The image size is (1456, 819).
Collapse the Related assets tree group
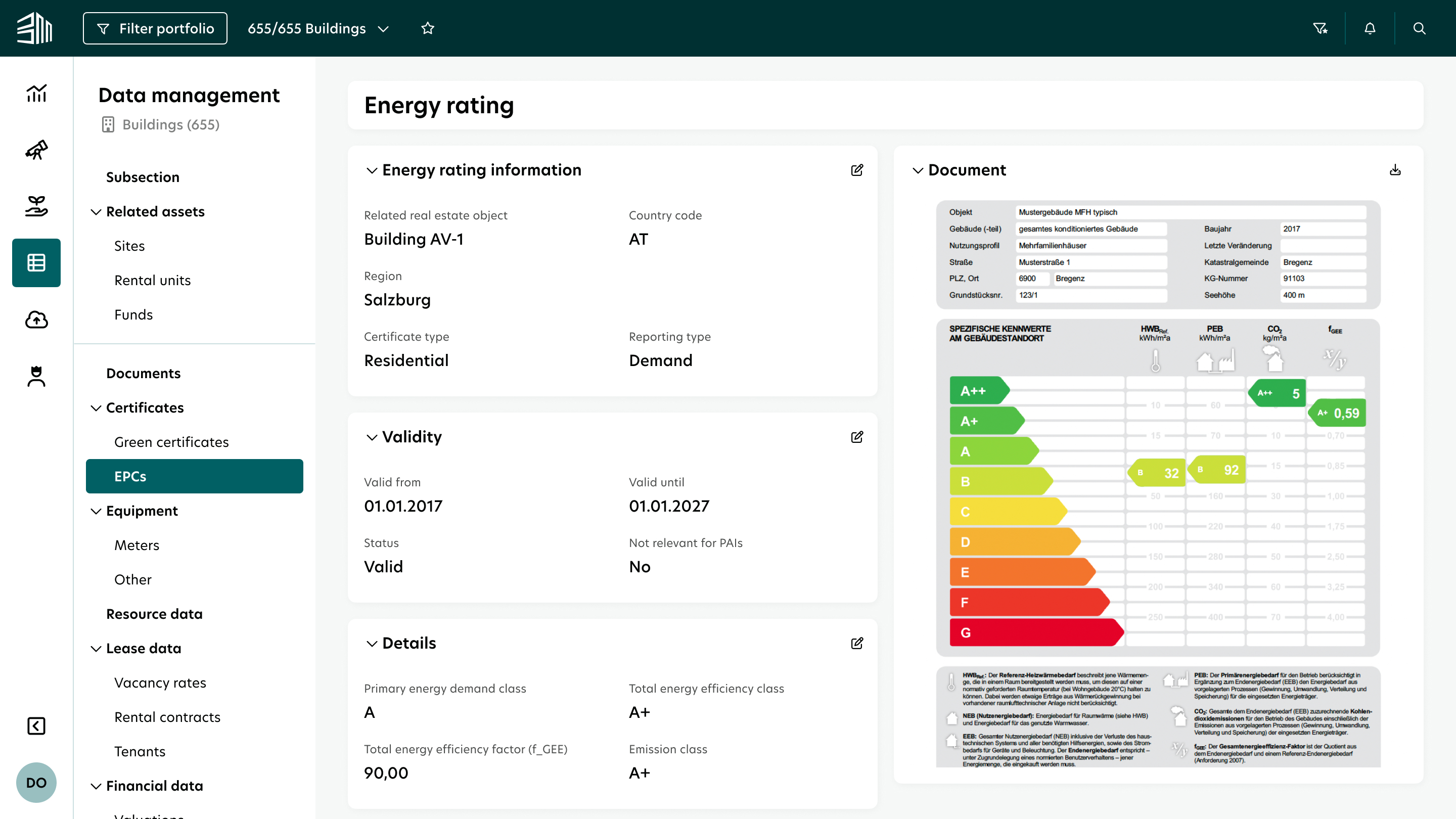click(x=96, y=212)
